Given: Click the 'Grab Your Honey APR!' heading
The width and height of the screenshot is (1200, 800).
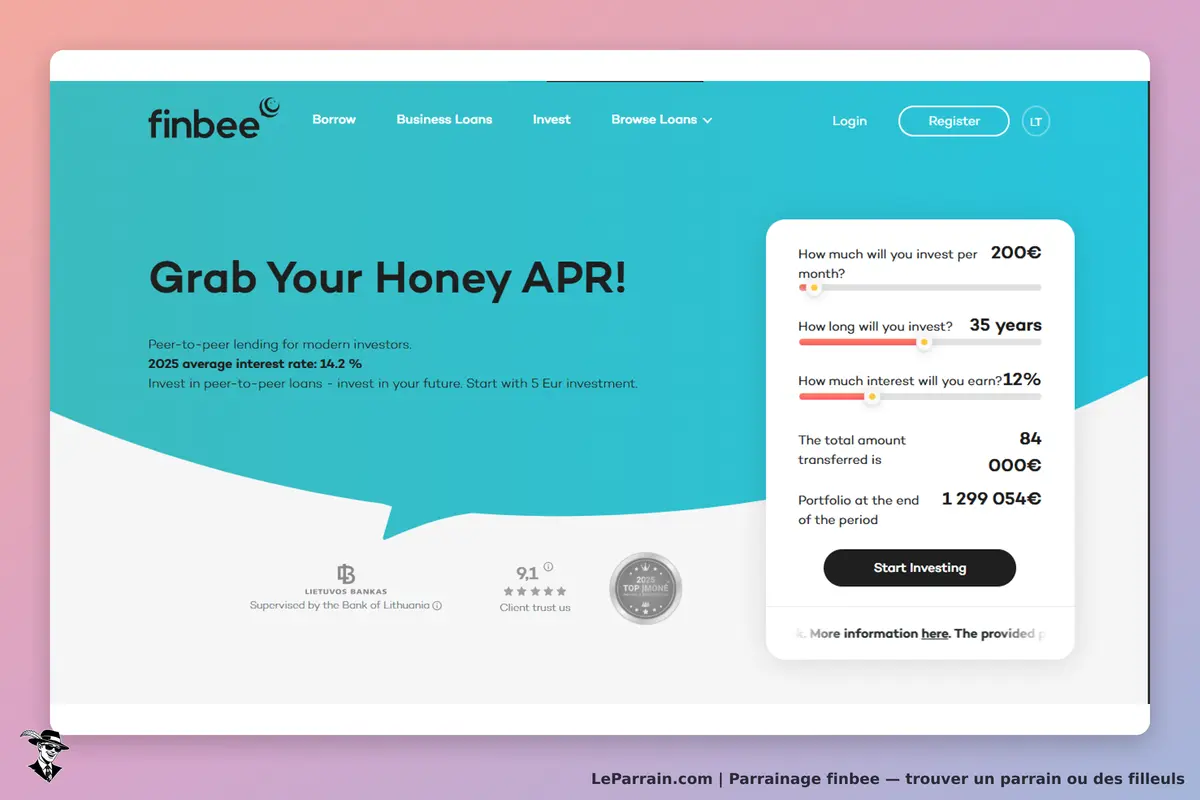Looking at the screenshot, I should (388, 278).
